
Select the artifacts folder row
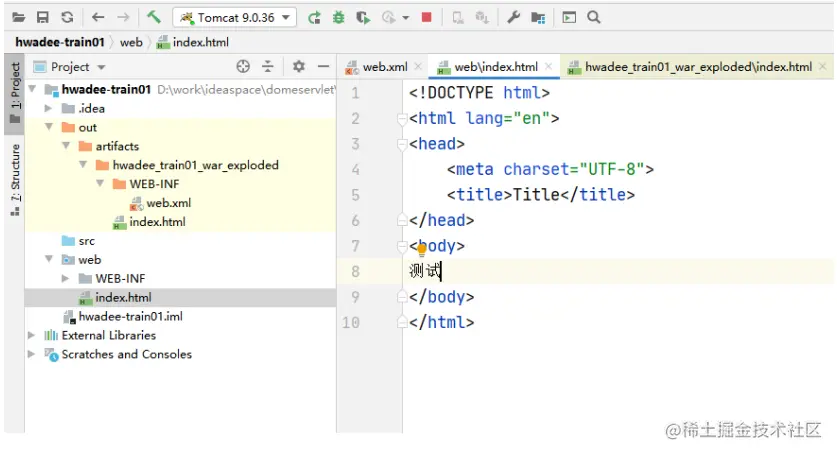(x=180, y=146)
